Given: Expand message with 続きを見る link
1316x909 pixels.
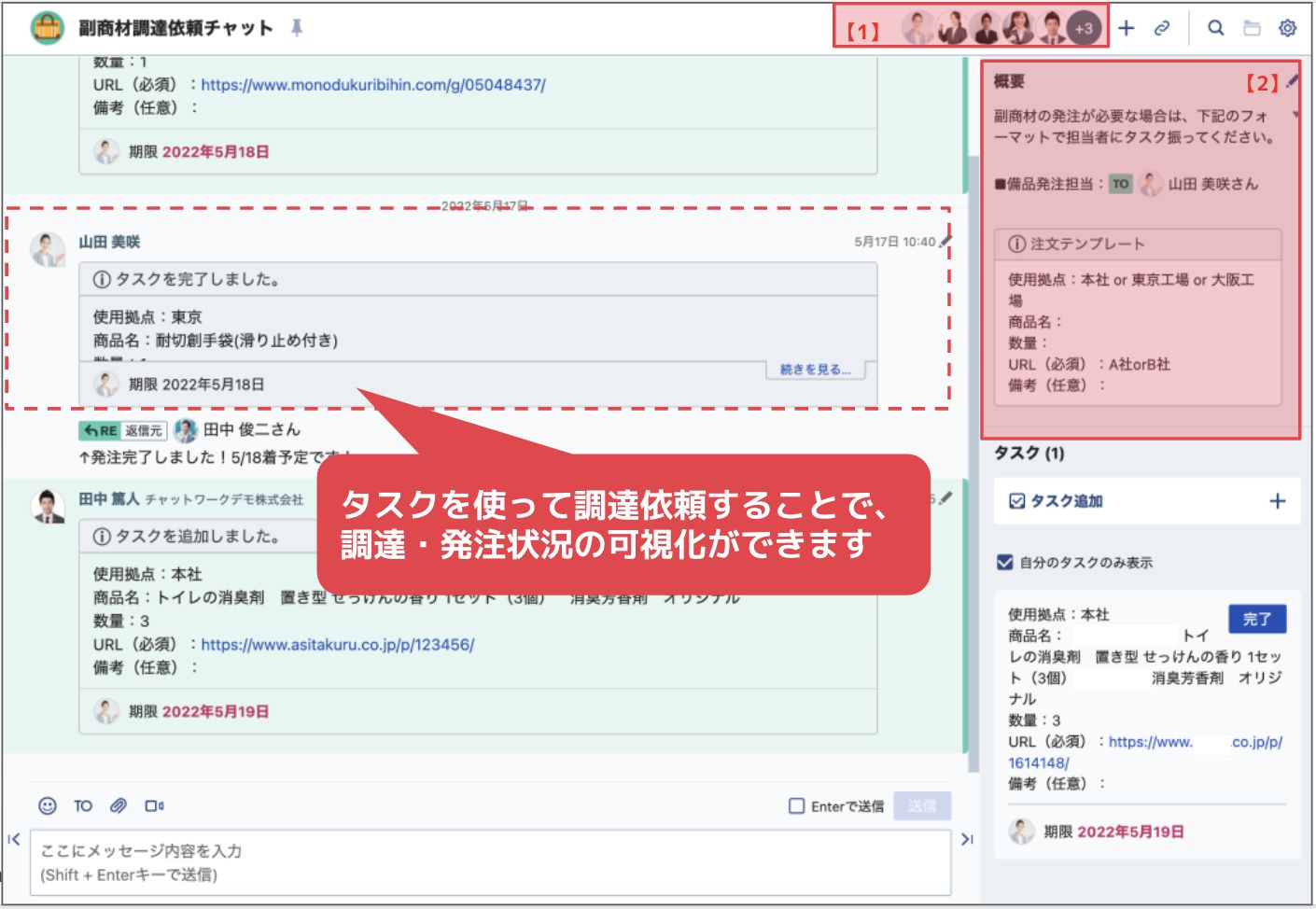Looking at the screenshot, I should 815,370.
